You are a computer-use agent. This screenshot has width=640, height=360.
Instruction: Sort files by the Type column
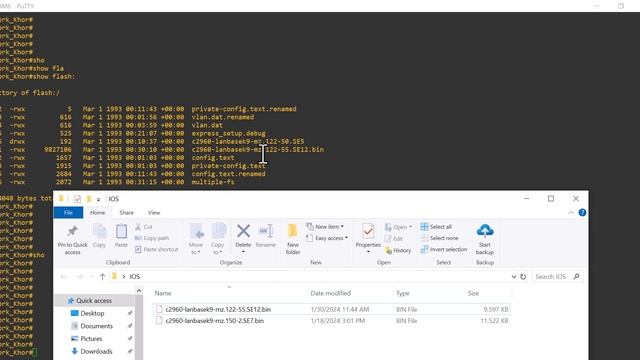[402, 293]
